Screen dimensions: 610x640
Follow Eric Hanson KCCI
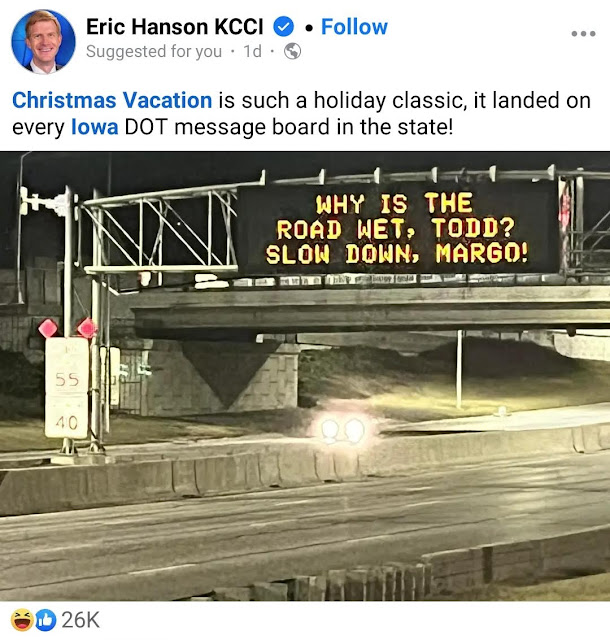(354, 27)
